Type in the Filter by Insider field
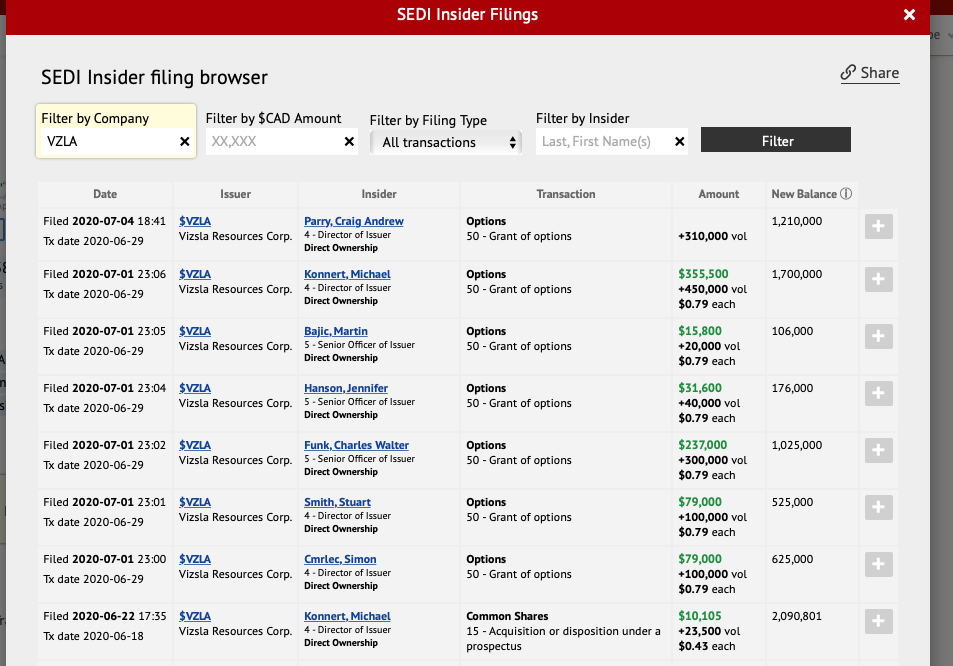953x666 pixels. (x=603, y=142)
